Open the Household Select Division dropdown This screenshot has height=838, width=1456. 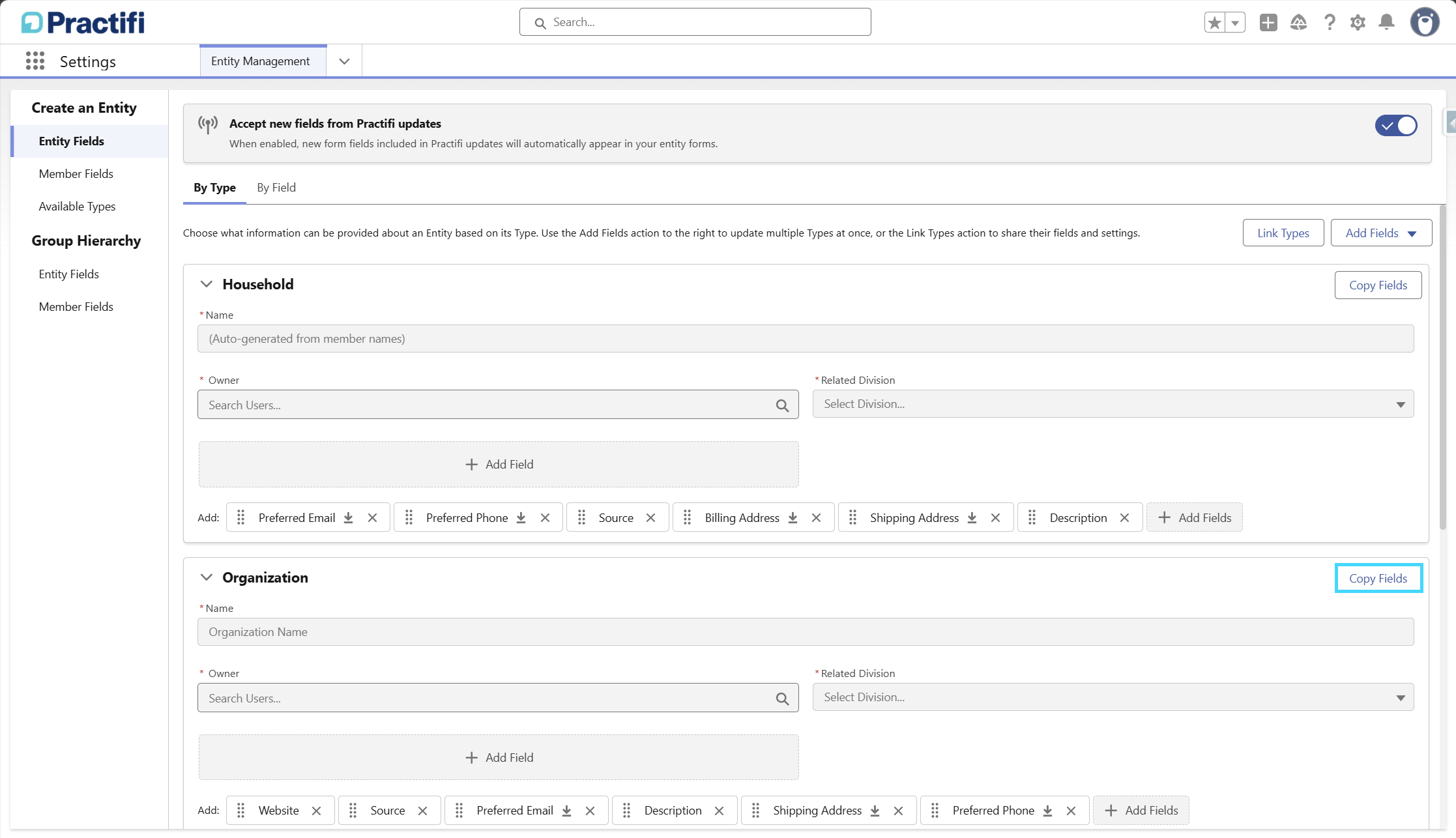1113,404
